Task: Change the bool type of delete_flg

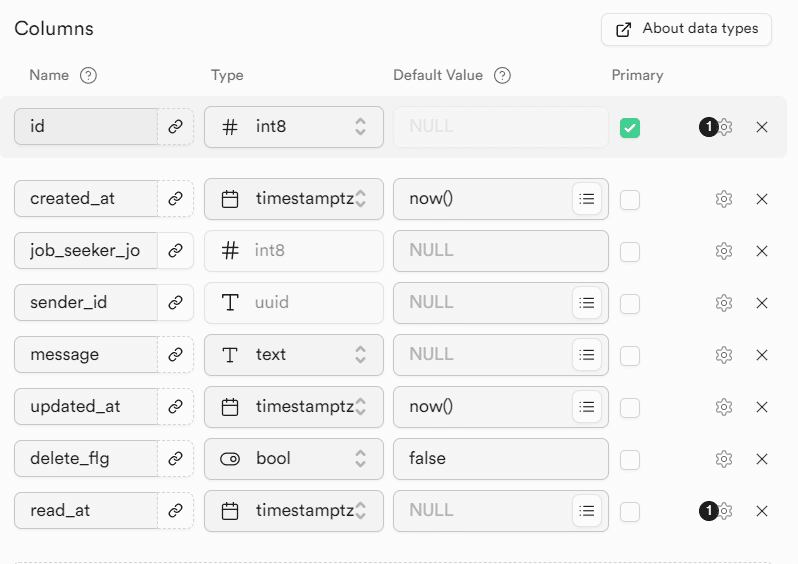Action: click(294, 459)
